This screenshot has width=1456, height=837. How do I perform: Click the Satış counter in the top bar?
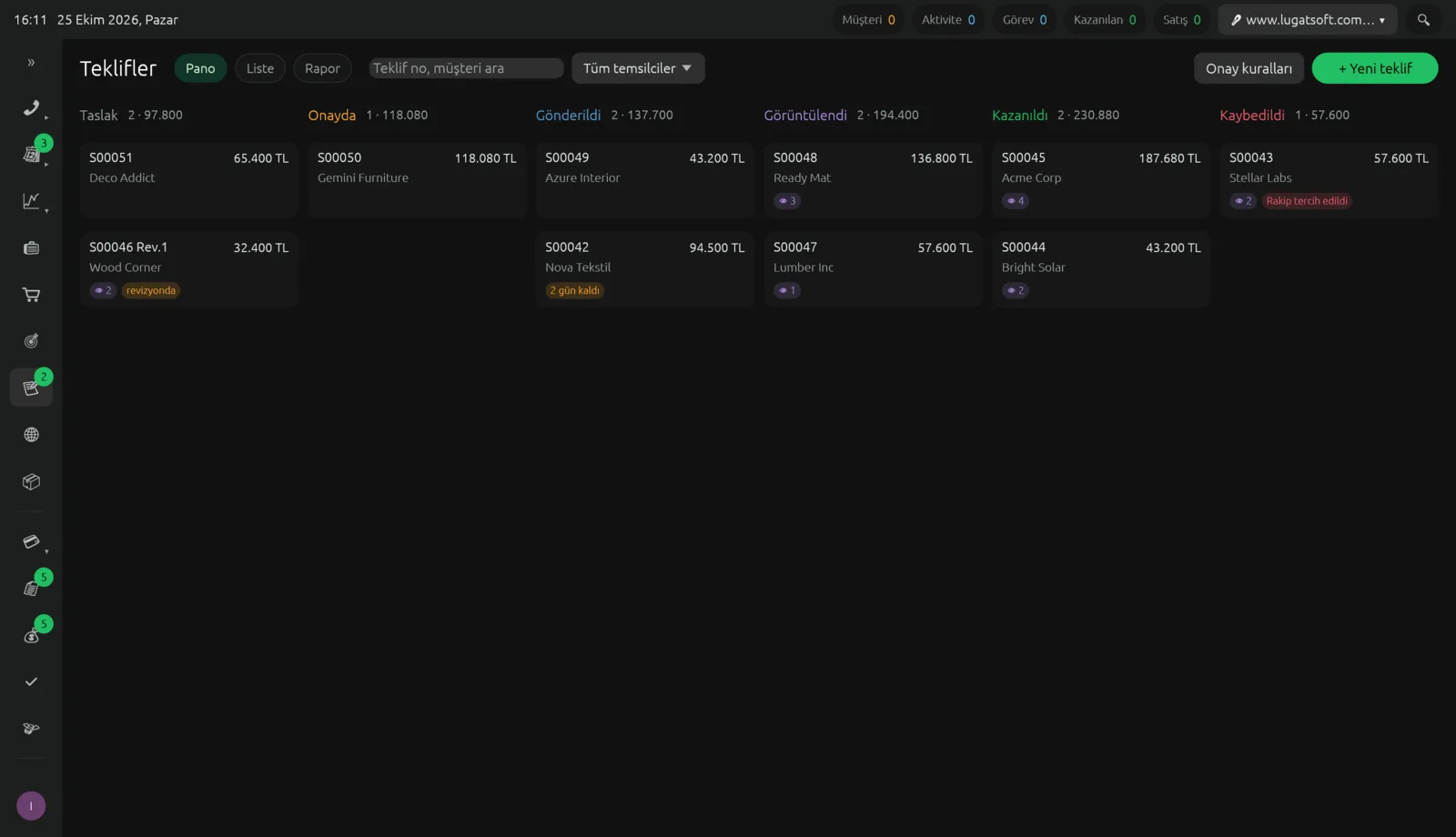(x=1182, y=20)
